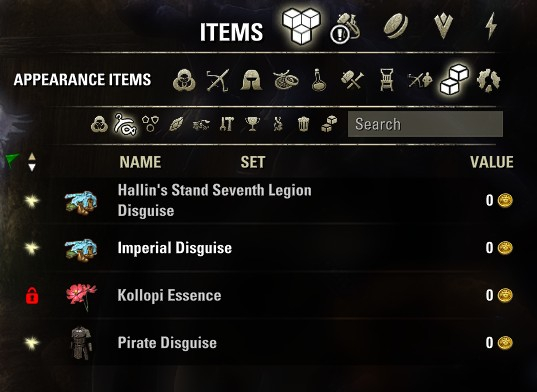Sort items by the Value column
The width and height of the screenshot is (537, 392).
click(491, 162)
